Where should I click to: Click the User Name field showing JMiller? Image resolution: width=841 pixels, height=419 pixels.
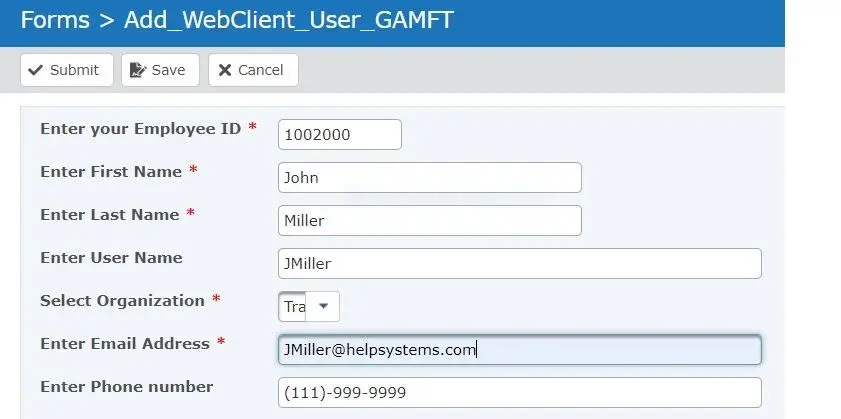coord(520,264)
